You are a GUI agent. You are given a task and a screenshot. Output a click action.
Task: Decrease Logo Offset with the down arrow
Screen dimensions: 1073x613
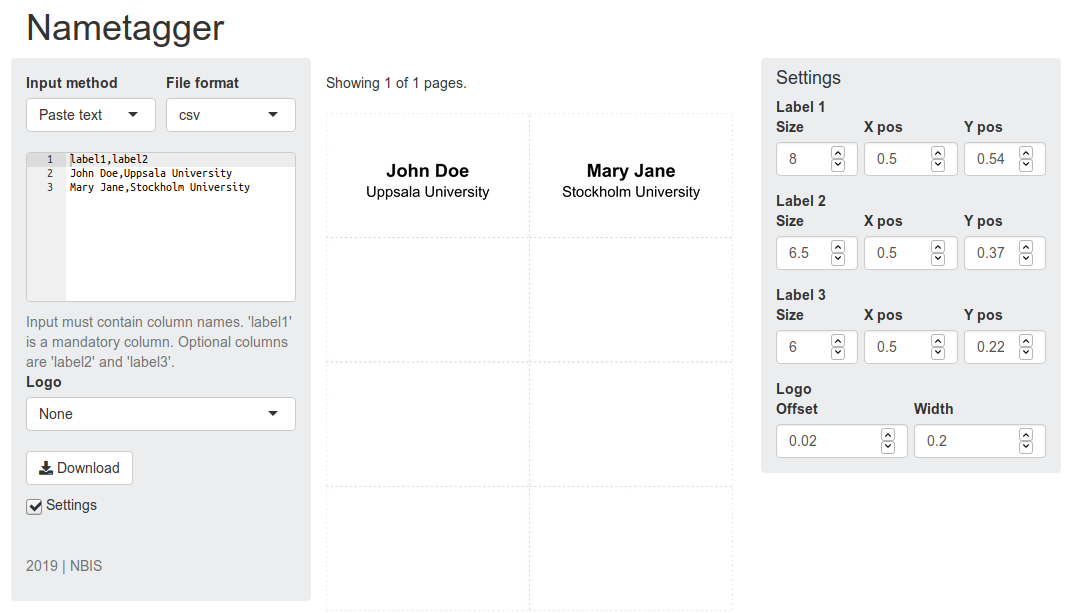click(x=888, y=447)
